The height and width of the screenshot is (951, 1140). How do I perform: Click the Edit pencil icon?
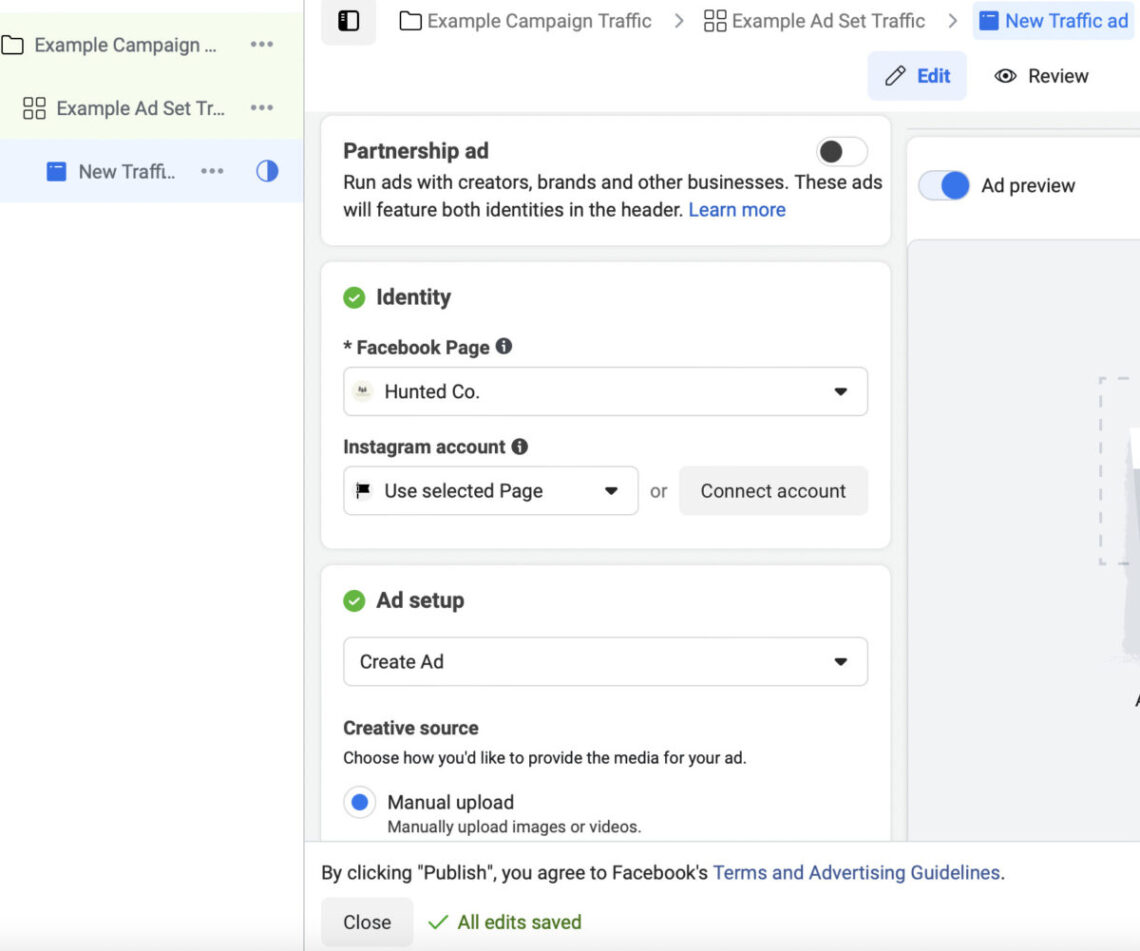click(x=899, y=75)
